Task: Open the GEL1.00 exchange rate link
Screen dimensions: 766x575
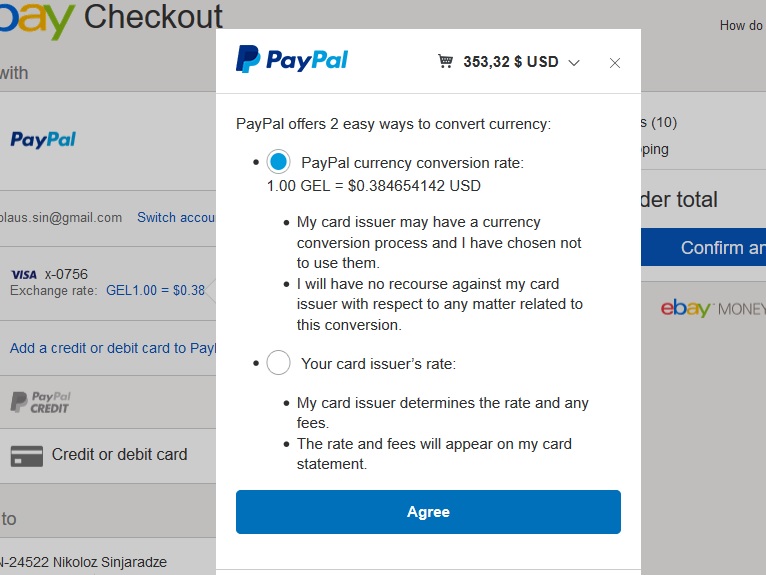Action: [155, 291]
